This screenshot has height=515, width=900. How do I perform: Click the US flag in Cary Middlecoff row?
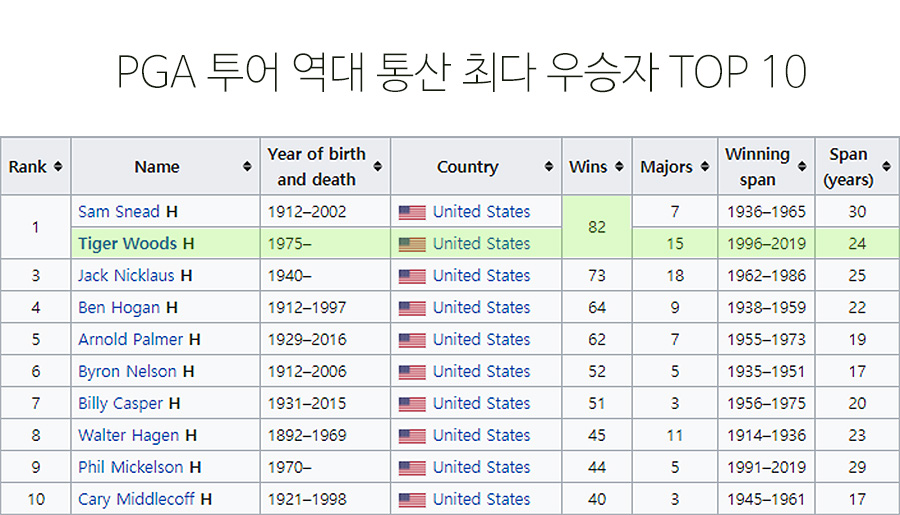tap(412, 500)
